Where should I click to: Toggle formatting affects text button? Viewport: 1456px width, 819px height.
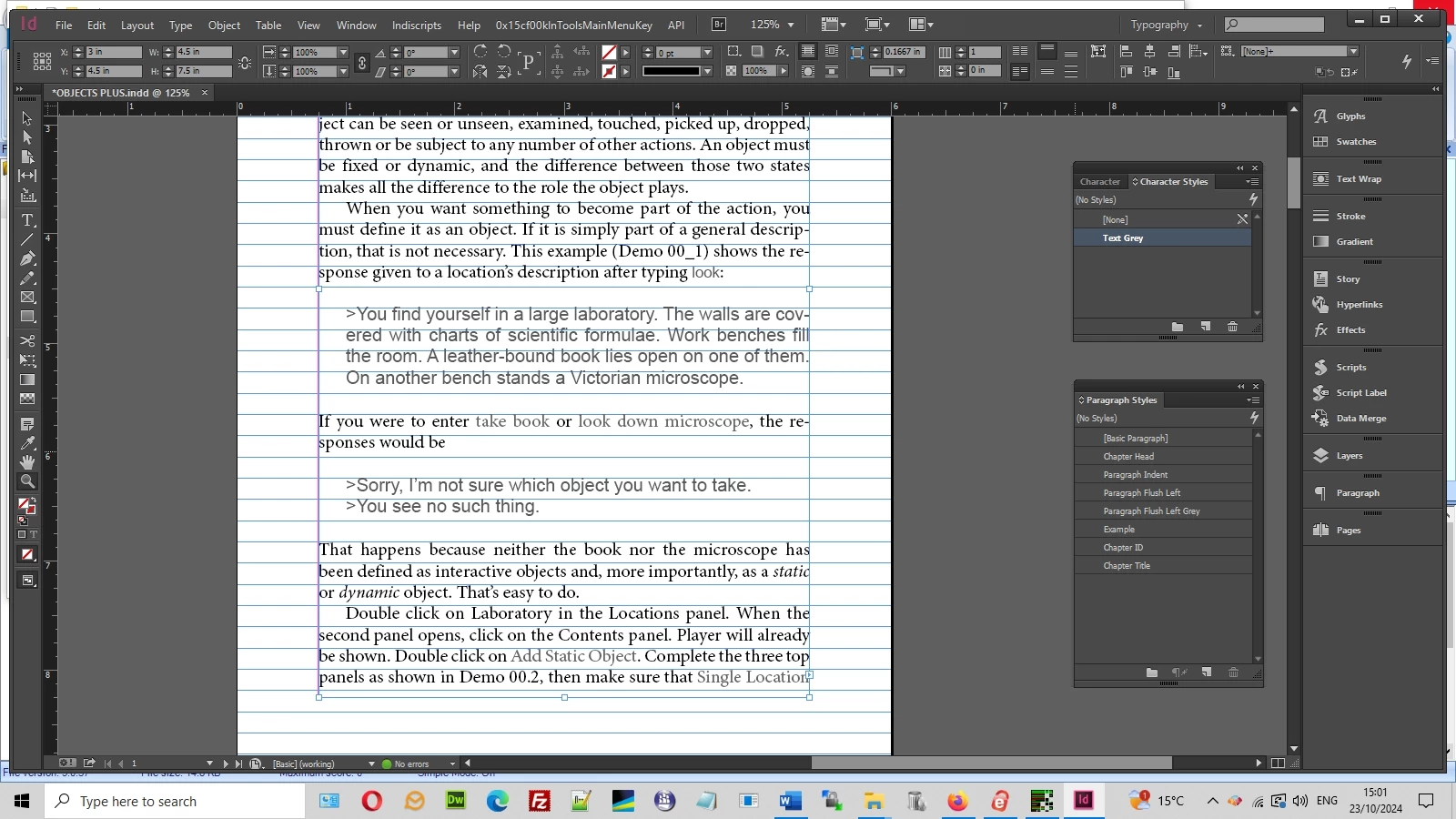click(34, 534)
